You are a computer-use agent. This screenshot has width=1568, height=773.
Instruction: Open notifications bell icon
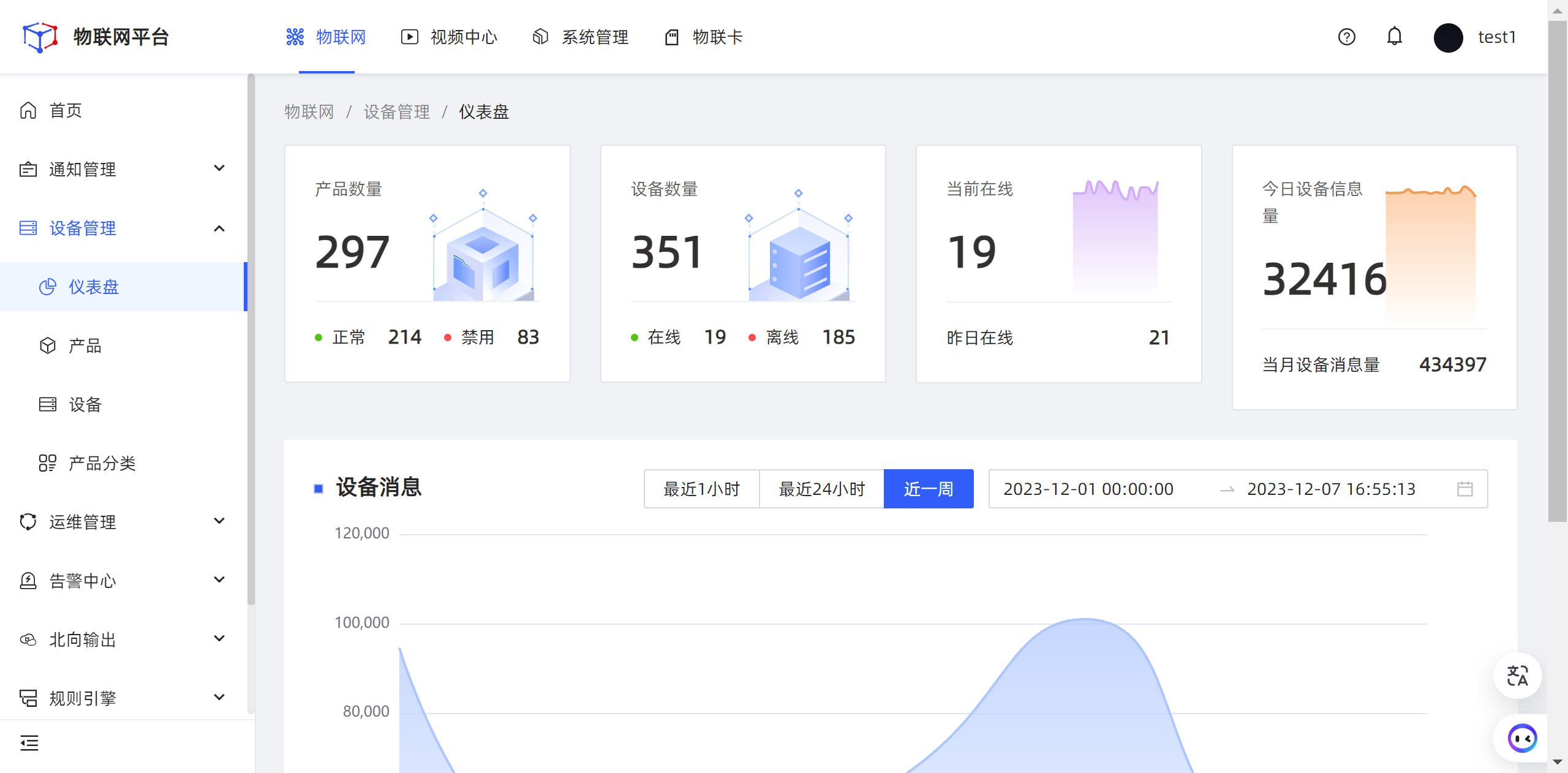coord(1395,37)
